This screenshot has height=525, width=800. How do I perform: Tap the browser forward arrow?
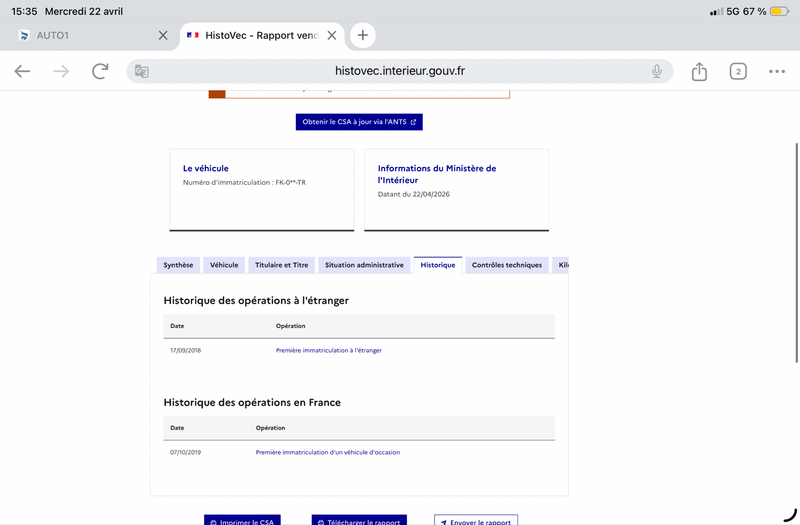pyautogui.click(x=61, y=71)
